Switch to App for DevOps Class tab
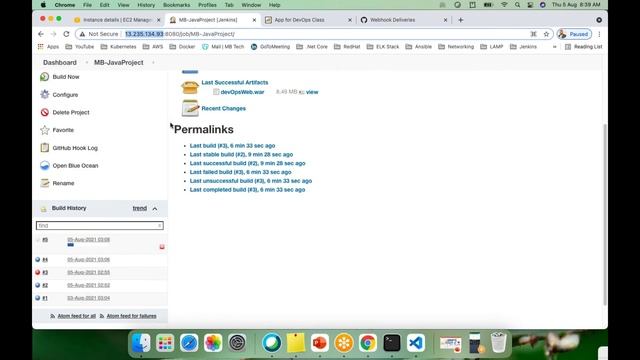This screenshot has width=640, height=360. [x=308, y=20]
